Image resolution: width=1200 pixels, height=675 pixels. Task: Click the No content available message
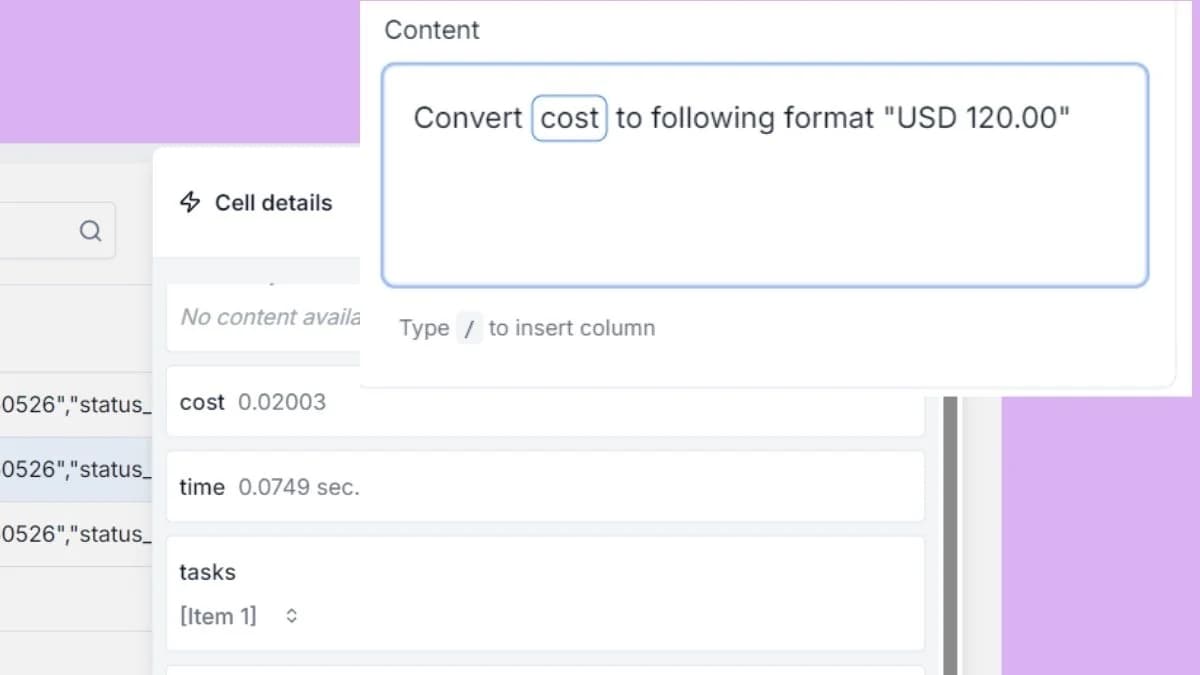pyautogui.click(x=270, y=317)
